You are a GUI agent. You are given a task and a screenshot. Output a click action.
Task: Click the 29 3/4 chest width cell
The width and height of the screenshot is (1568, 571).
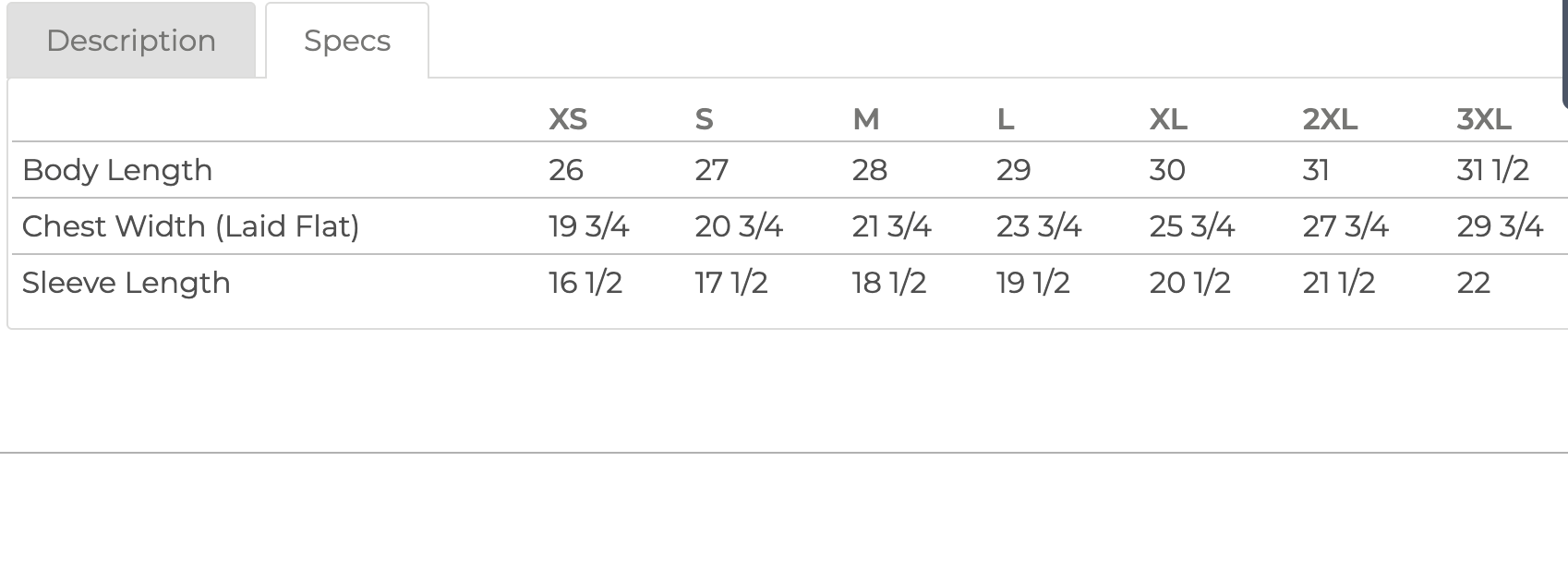1500,226
